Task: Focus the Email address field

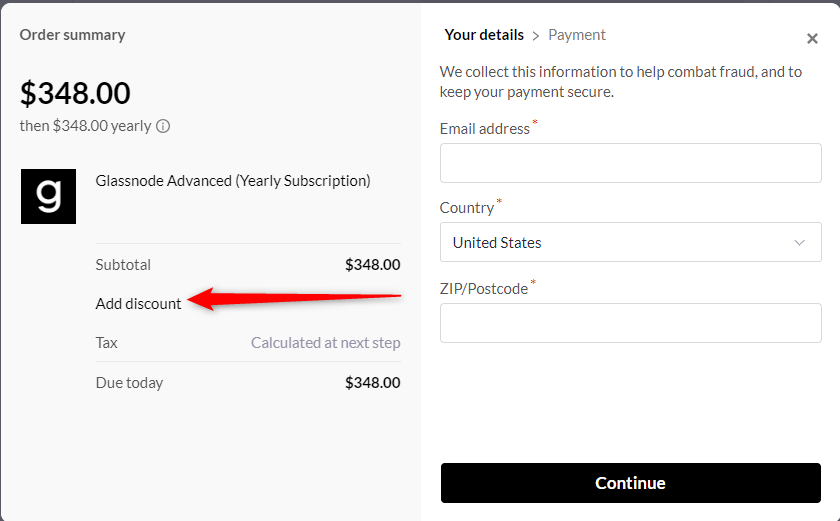Action: (x=630, y=163)
